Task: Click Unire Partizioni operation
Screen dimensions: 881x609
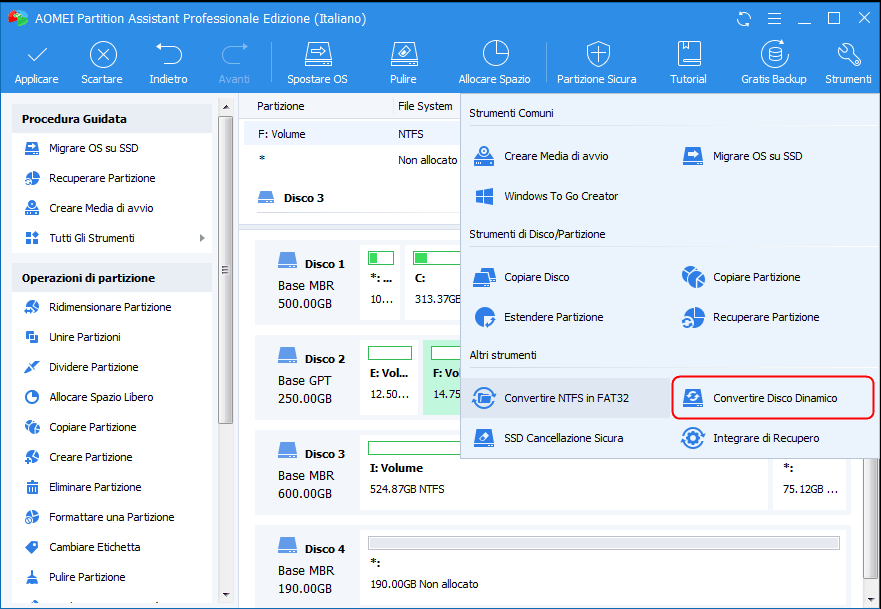Action: tap(72, 337)
